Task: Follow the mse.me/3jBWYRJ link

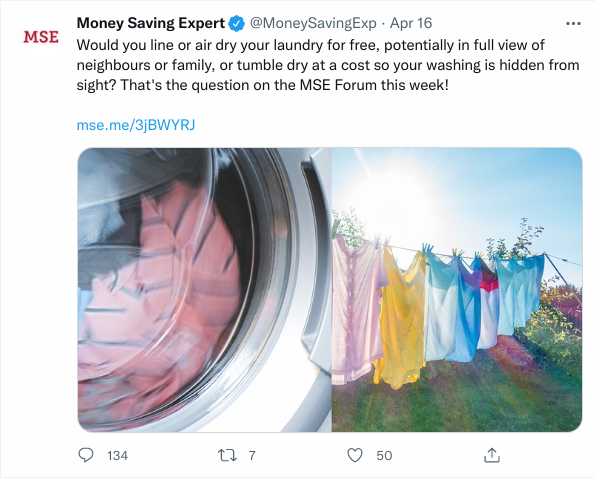Action: coord(136,125)
